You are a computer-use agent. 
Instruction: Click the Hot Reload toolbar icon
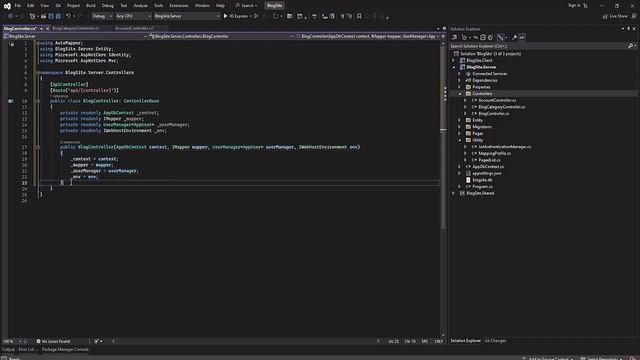[275, 16]
